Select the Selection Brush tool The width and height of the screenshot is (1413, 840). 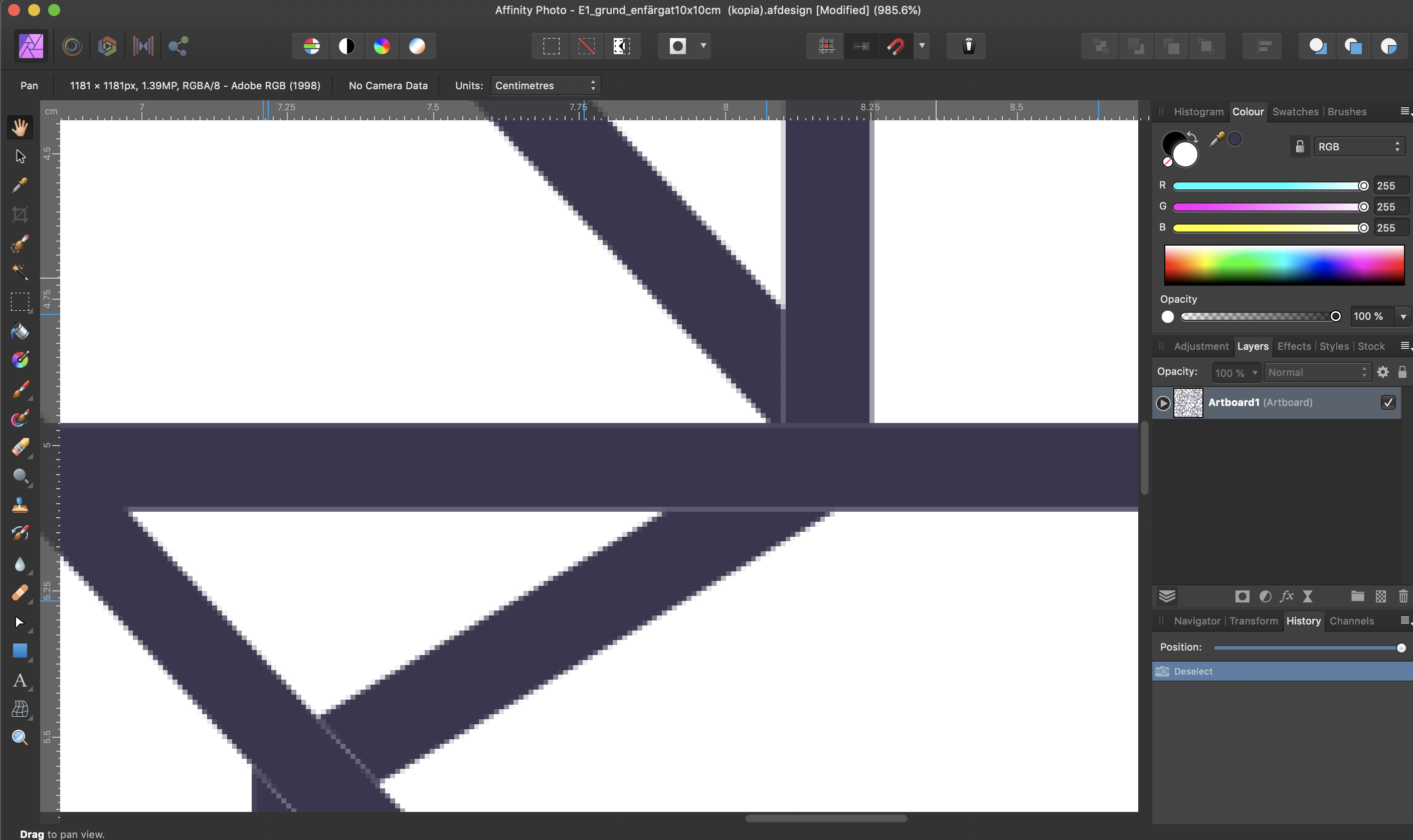tap(20, 244)
